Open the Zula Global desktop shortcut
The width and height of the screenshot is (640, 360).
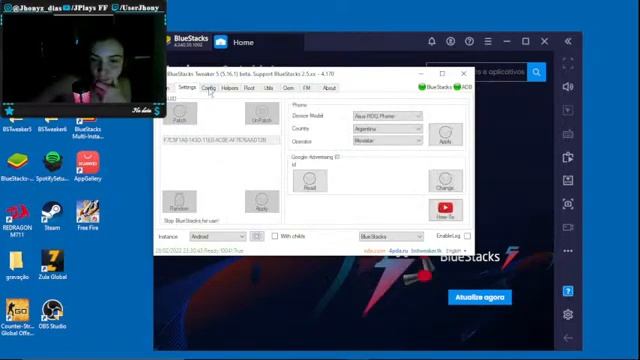pyautogui.click(x=52, y=265)
